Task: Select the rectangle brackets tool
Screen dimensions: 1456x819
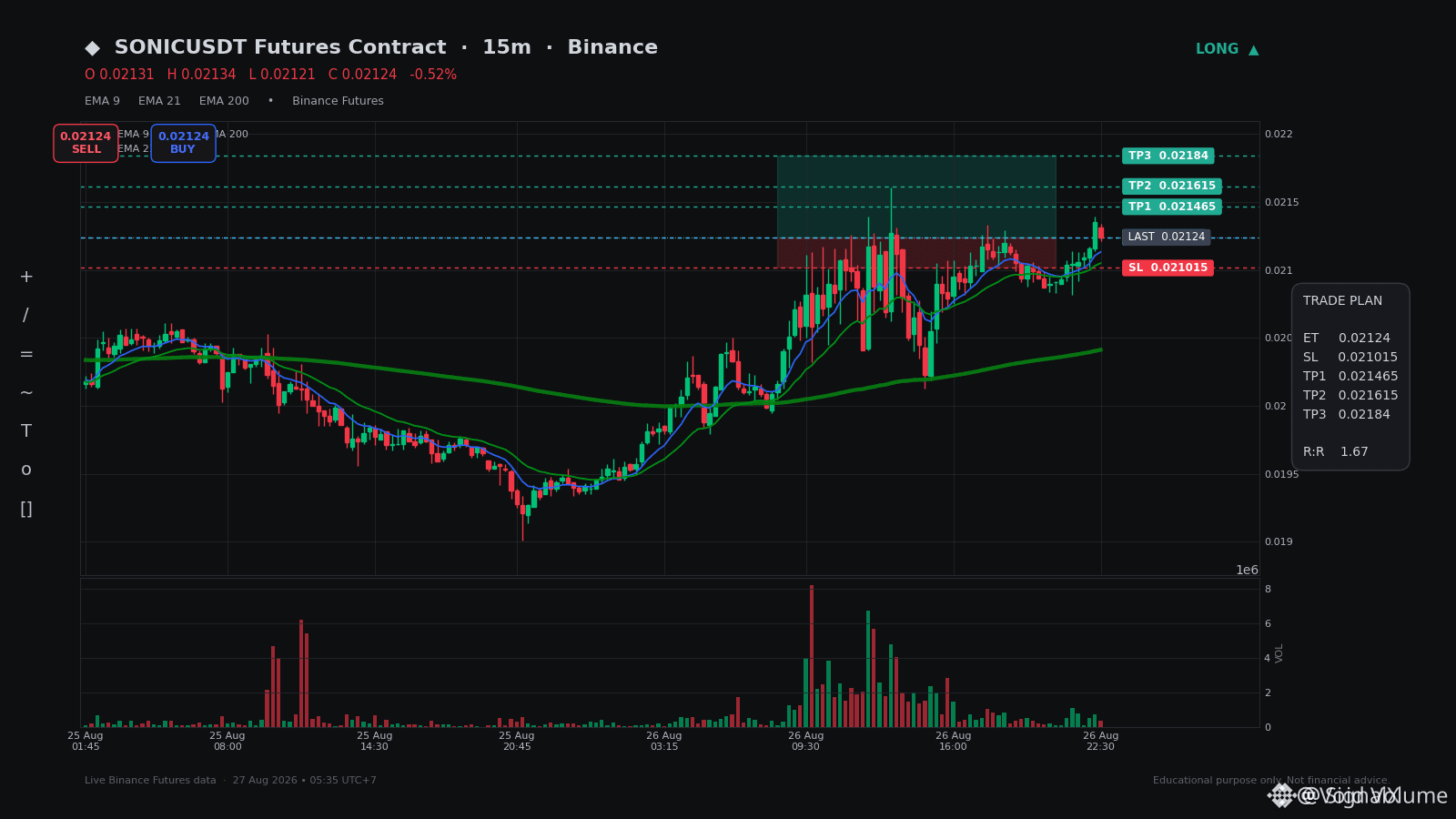Action: [x=26, y=510]
